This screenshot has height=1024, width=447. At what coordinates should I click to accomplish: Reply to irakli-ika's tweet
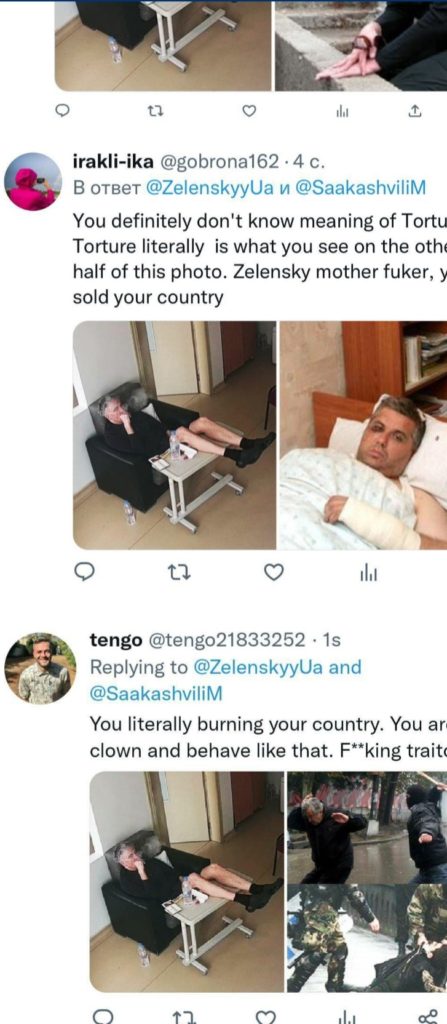[x=84, y=573]
